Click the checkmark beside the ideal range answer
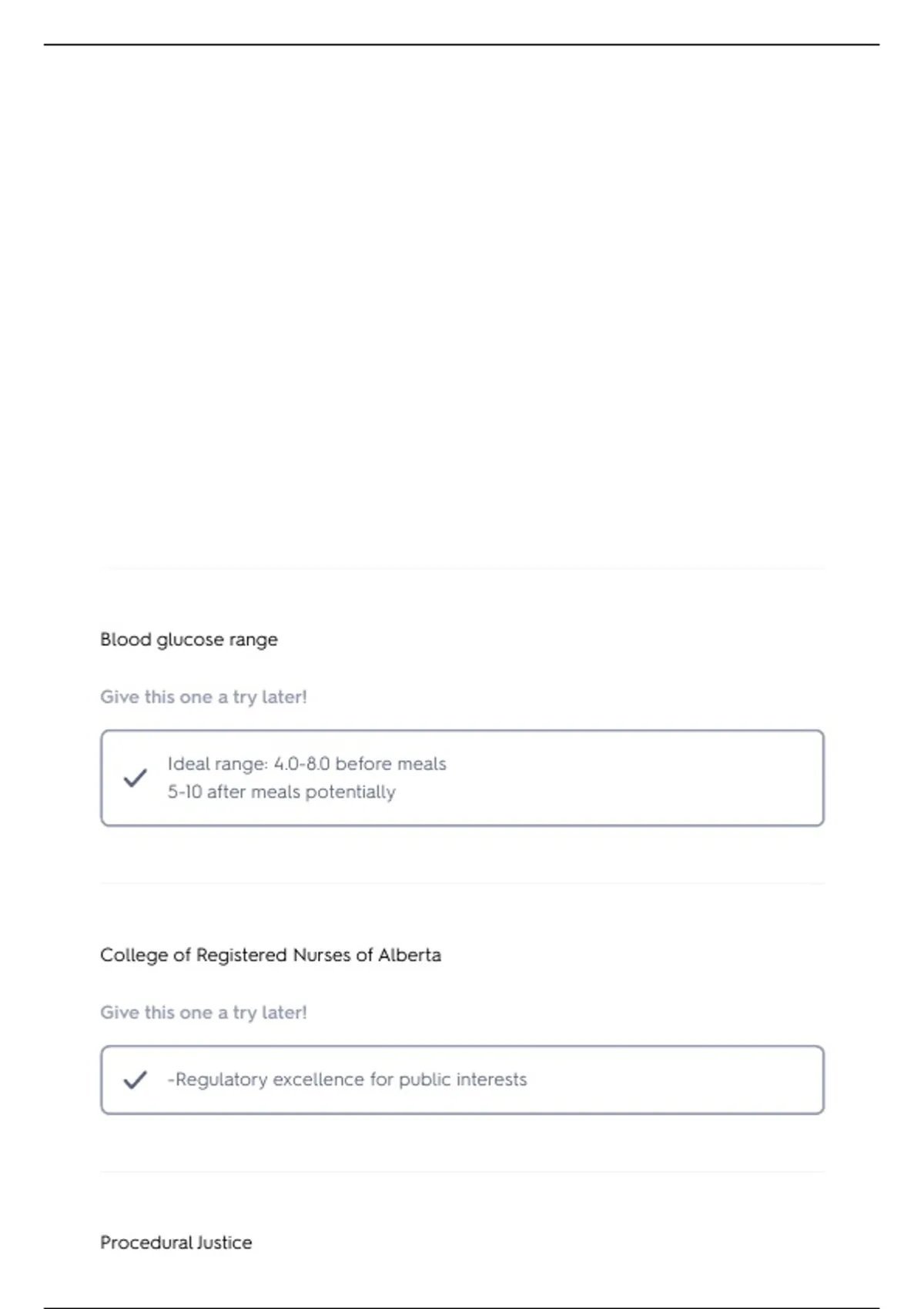 pos(135,778)
